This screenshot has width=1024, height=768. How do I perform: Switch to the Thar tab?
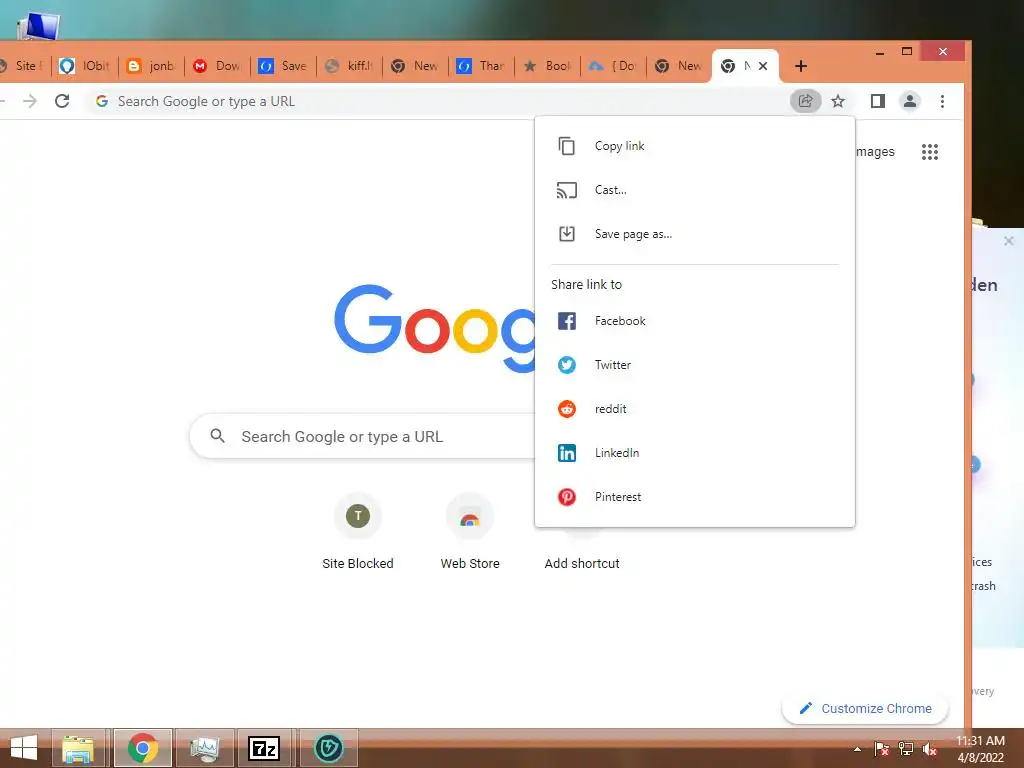pos(481,66)
